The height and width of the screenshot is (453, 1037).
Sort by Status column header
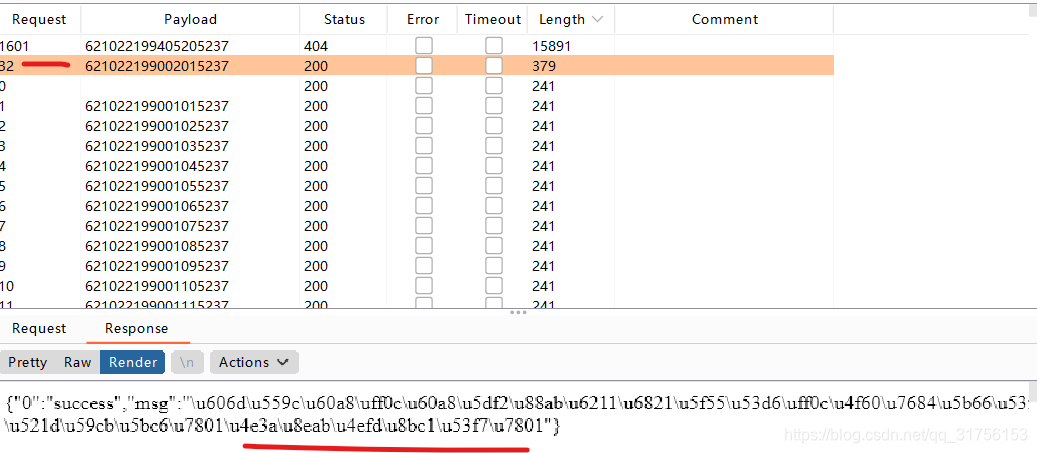tap(344, 20)
